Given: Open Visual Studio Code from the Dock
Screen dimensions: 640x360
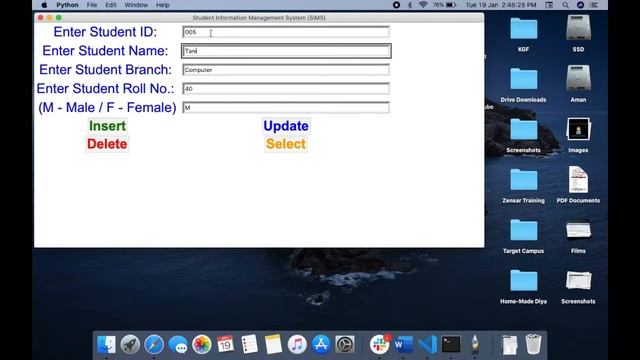Looking at the screenshot, I should (427, 344).
